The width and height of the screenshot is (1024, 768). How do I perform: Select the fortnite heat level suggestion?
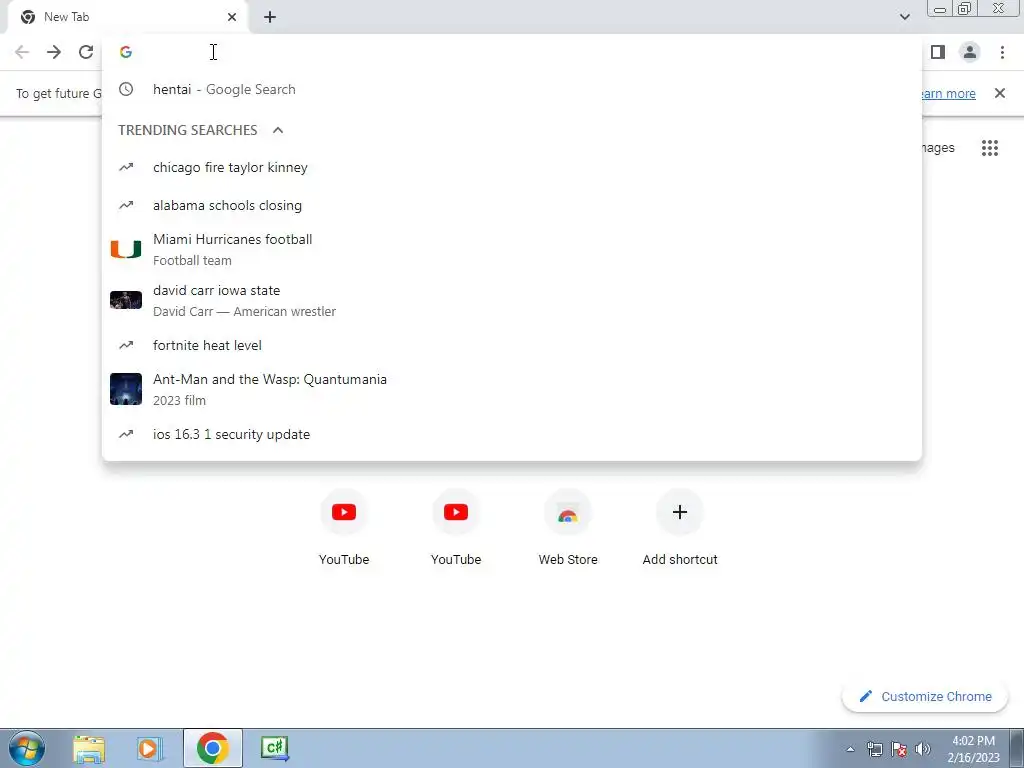[x=512, y=345]
